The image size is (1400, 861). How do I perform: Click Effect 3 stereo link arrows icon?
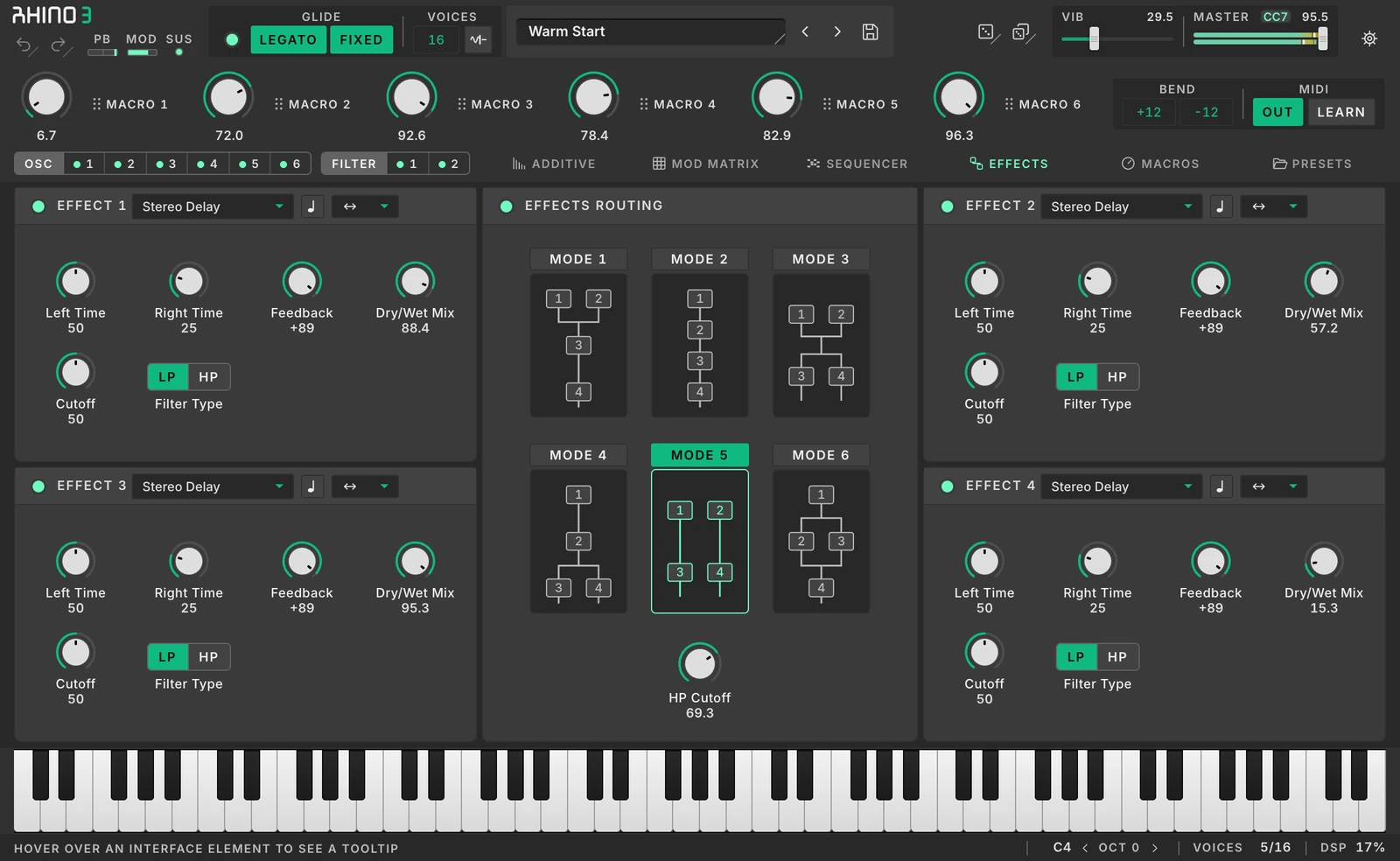tap(350, 486)
